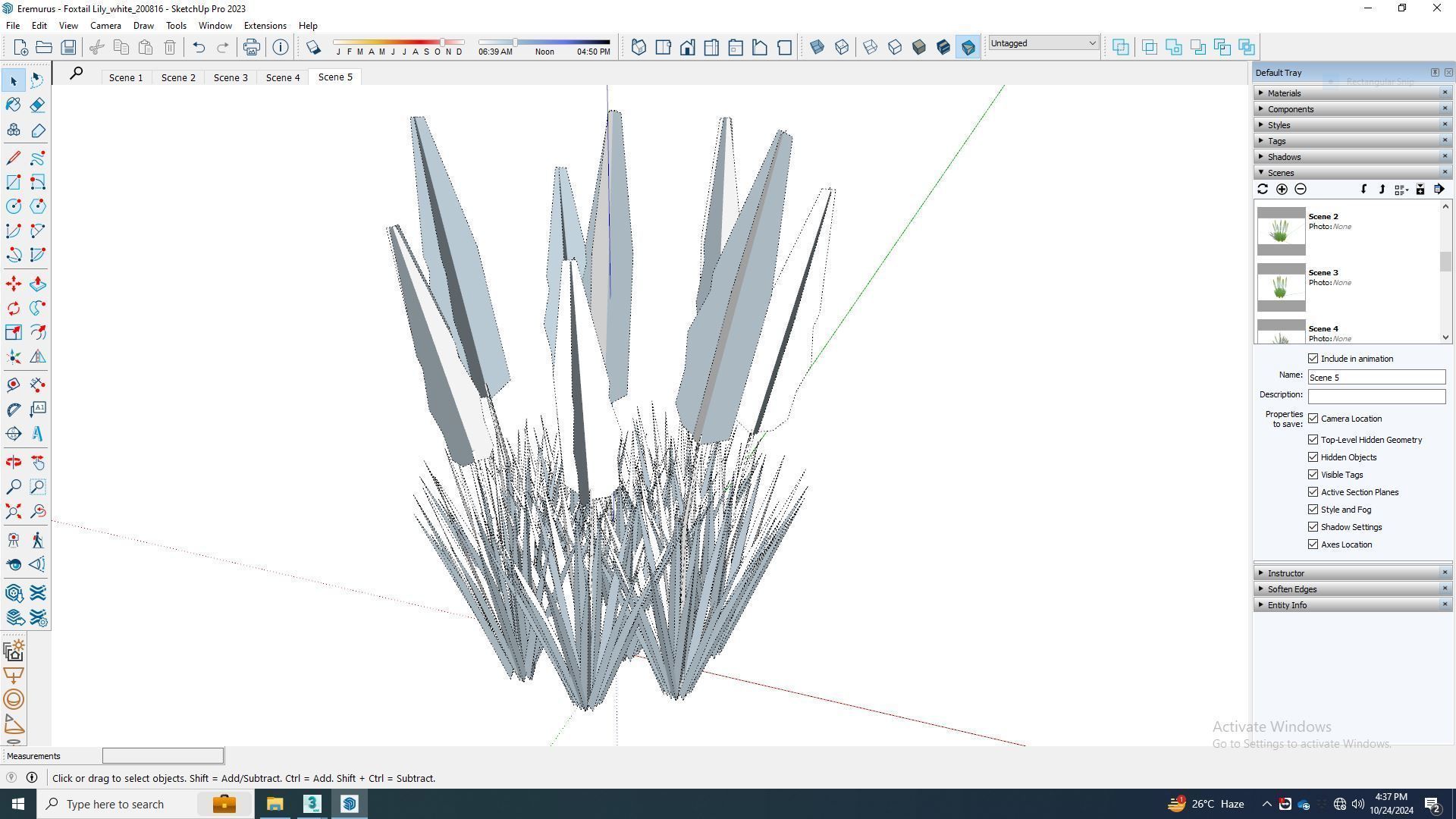Click the Add Scene plus icon
Screen dimensions: 1456x819
coord(1282,190)
